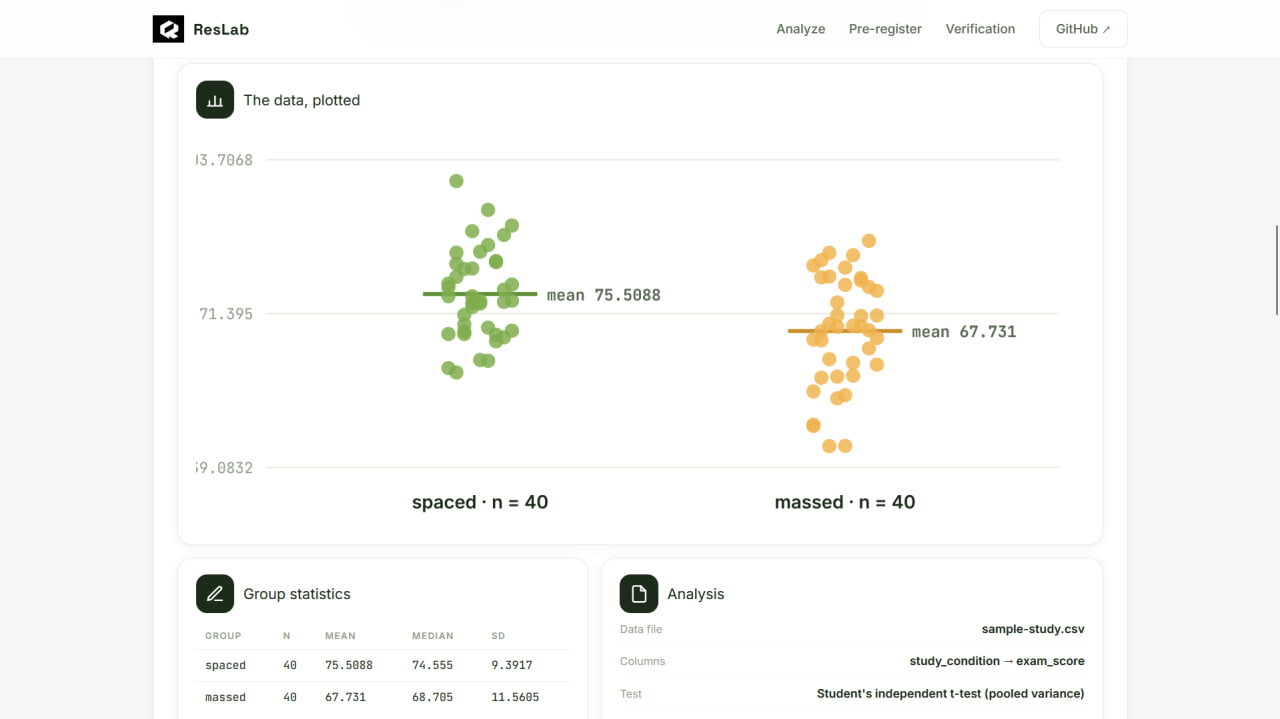1280x719 pixels.
Task: Click the highest orange massed data point
Action: pos(869,241)
